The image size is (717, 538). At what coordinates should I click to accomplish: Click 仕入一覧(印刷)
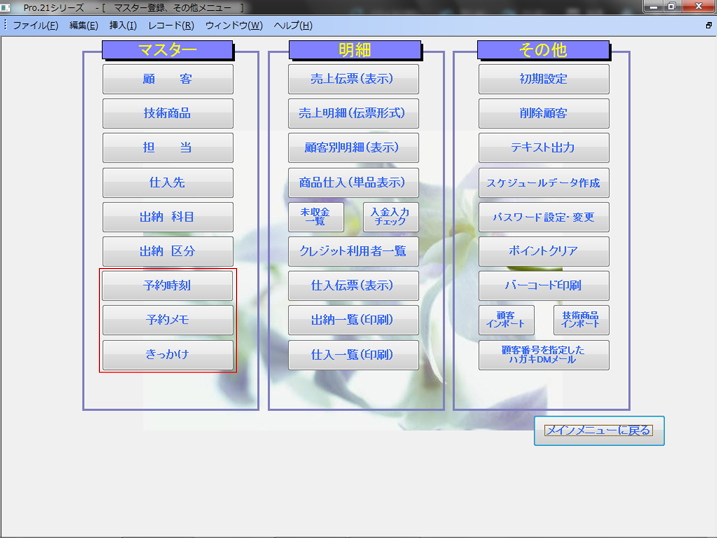click(x=353, y=354)
